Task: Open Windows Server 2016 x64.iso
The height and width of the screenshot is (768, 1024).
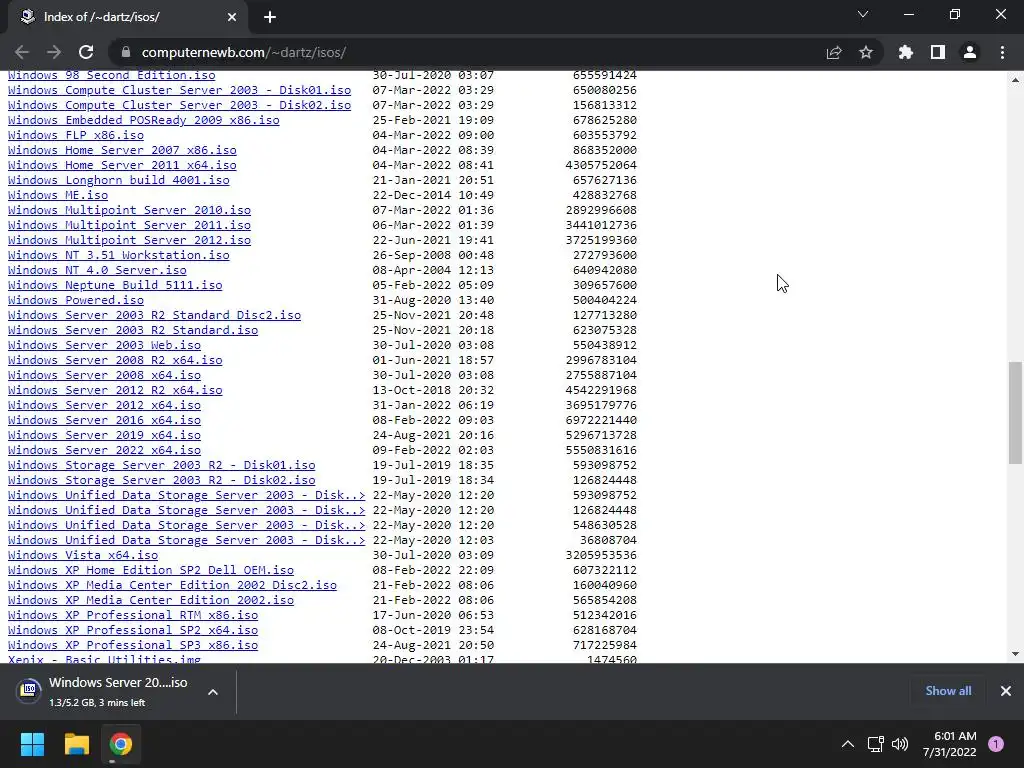Action: click(104, 420)
